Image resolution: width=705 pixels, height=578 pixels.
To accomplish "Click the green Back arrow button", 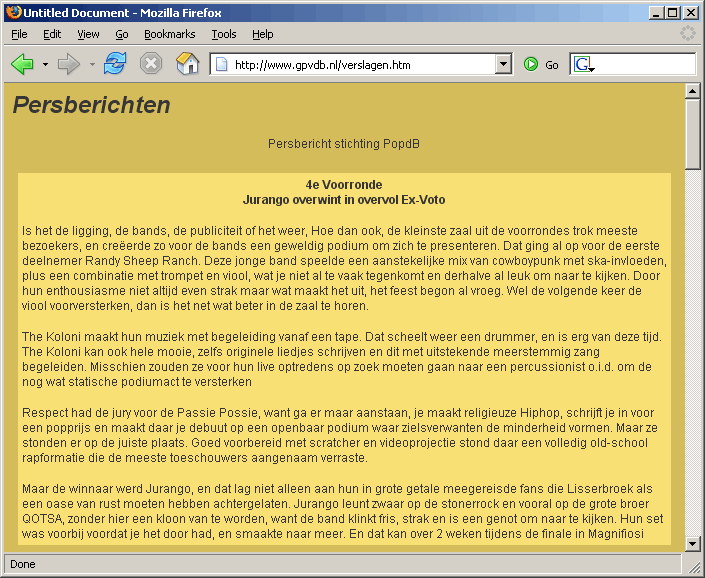I will (22, 64).
